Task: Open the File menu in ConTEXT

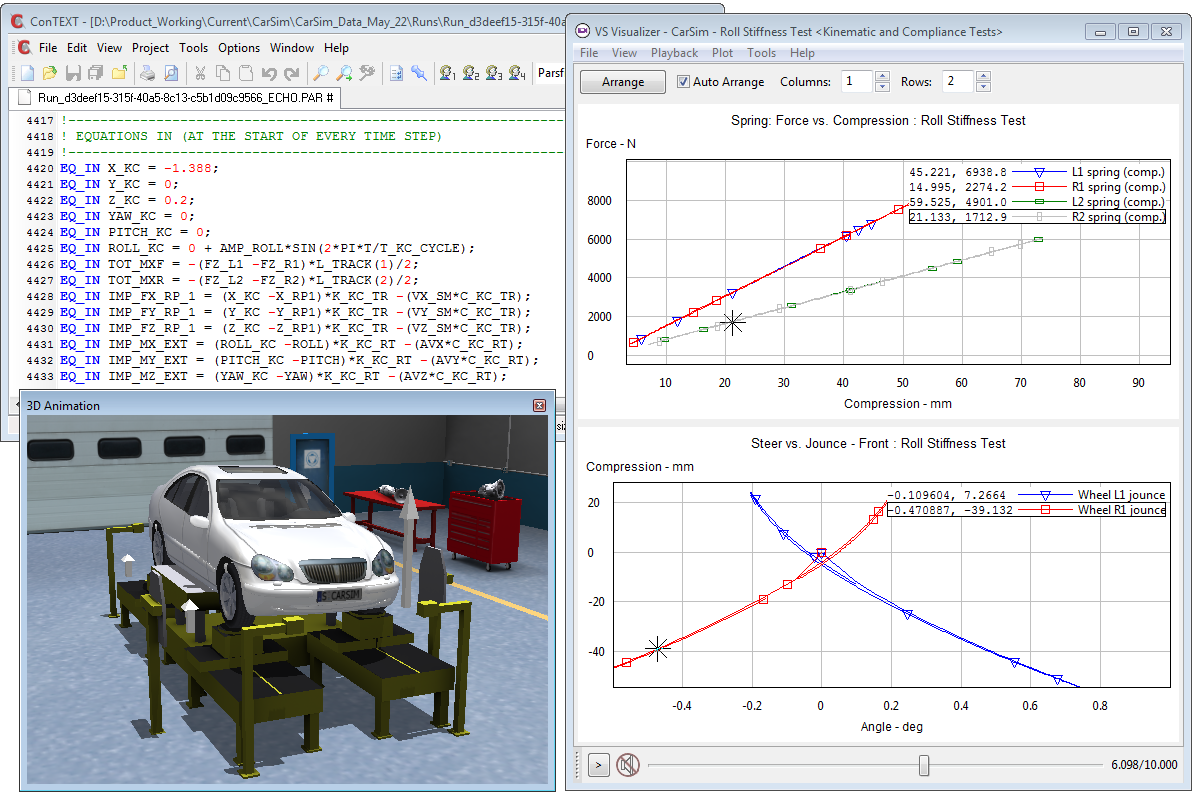Action: (x=48, y=47)
